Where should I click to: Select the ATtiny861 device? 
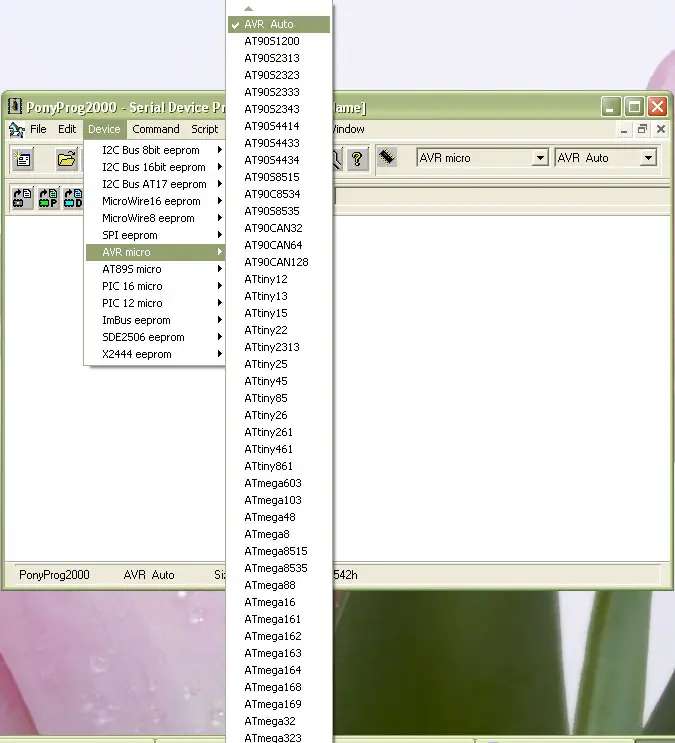(x=279, y=467)
